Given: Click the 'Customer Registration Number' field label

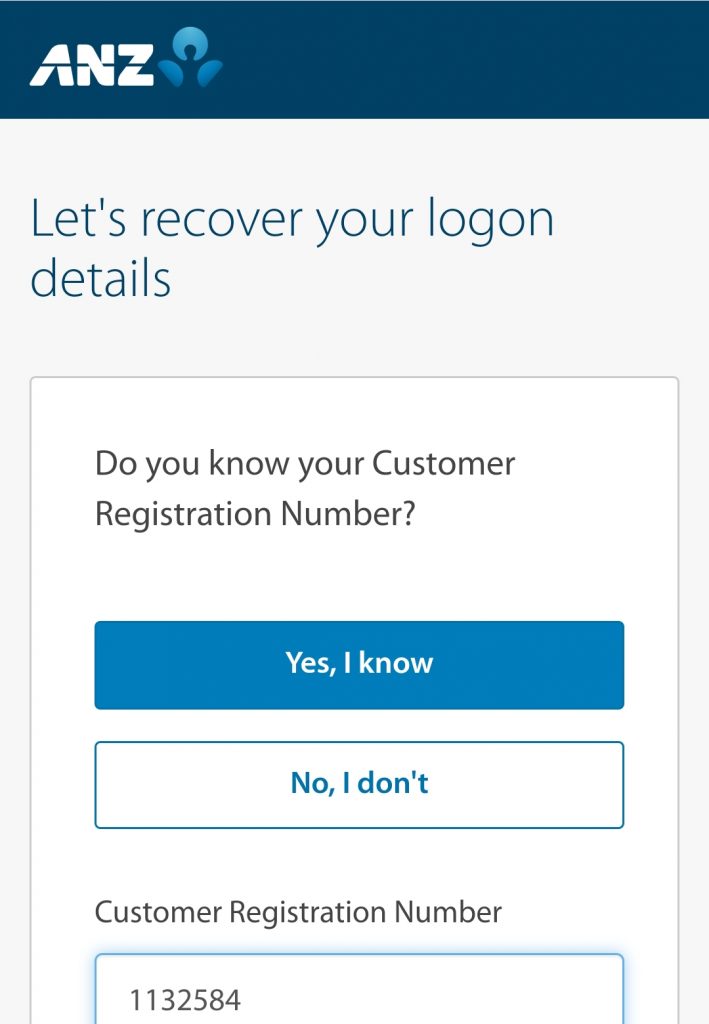Looking at the screenshot, I should click(x=298, y=912).
